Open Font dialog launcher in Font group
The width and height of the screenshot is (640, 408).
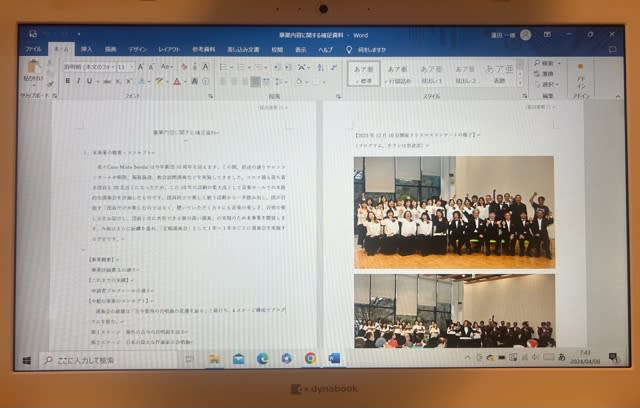[211, 95]
